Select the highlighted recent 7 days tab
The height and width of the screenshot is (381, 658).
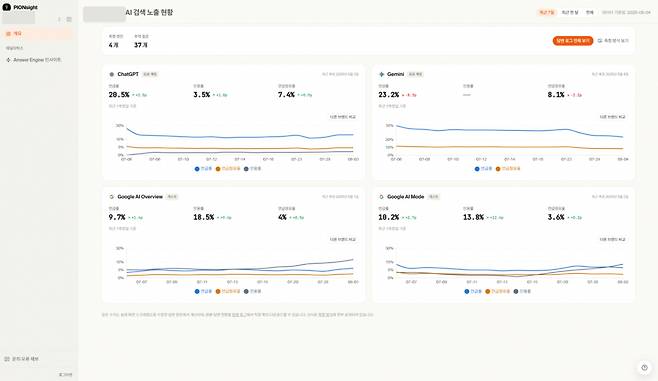pyautogui.click(x=547, y=13)
